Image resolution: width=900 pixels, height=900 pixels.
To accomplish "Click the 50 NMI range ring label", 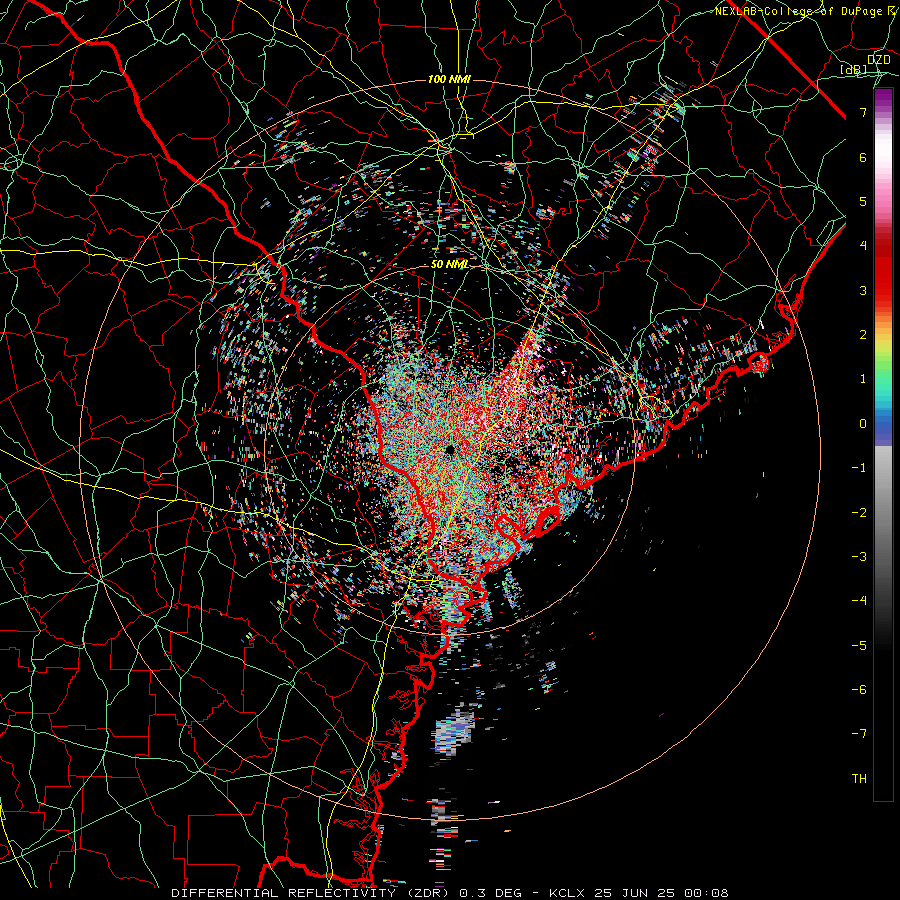I will (x=449, y=264).
